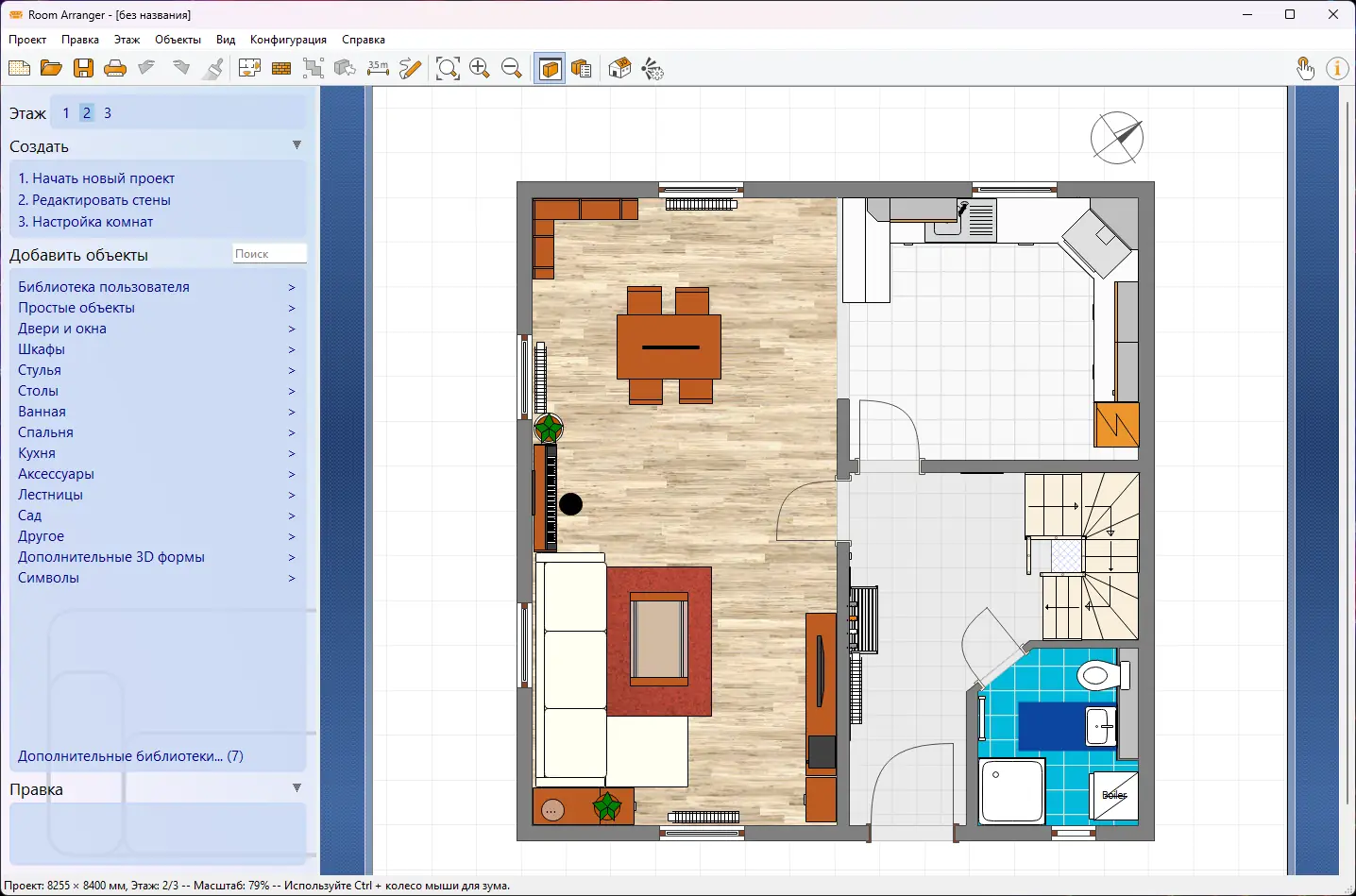
Task: Open a project with the folder icon
Action: tap(51, 68)
